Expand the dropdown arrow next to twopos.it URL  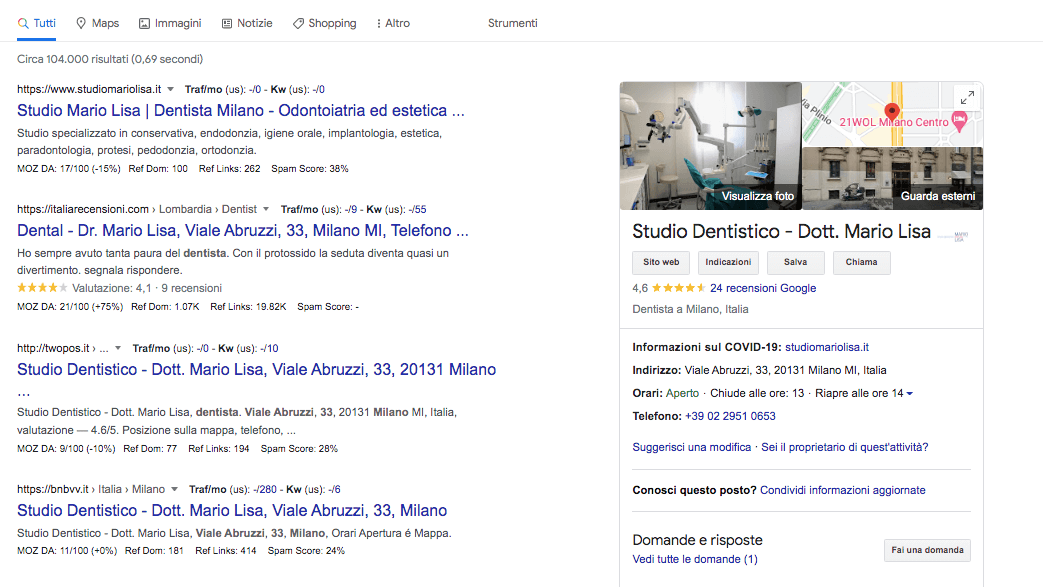coord(118,348)
